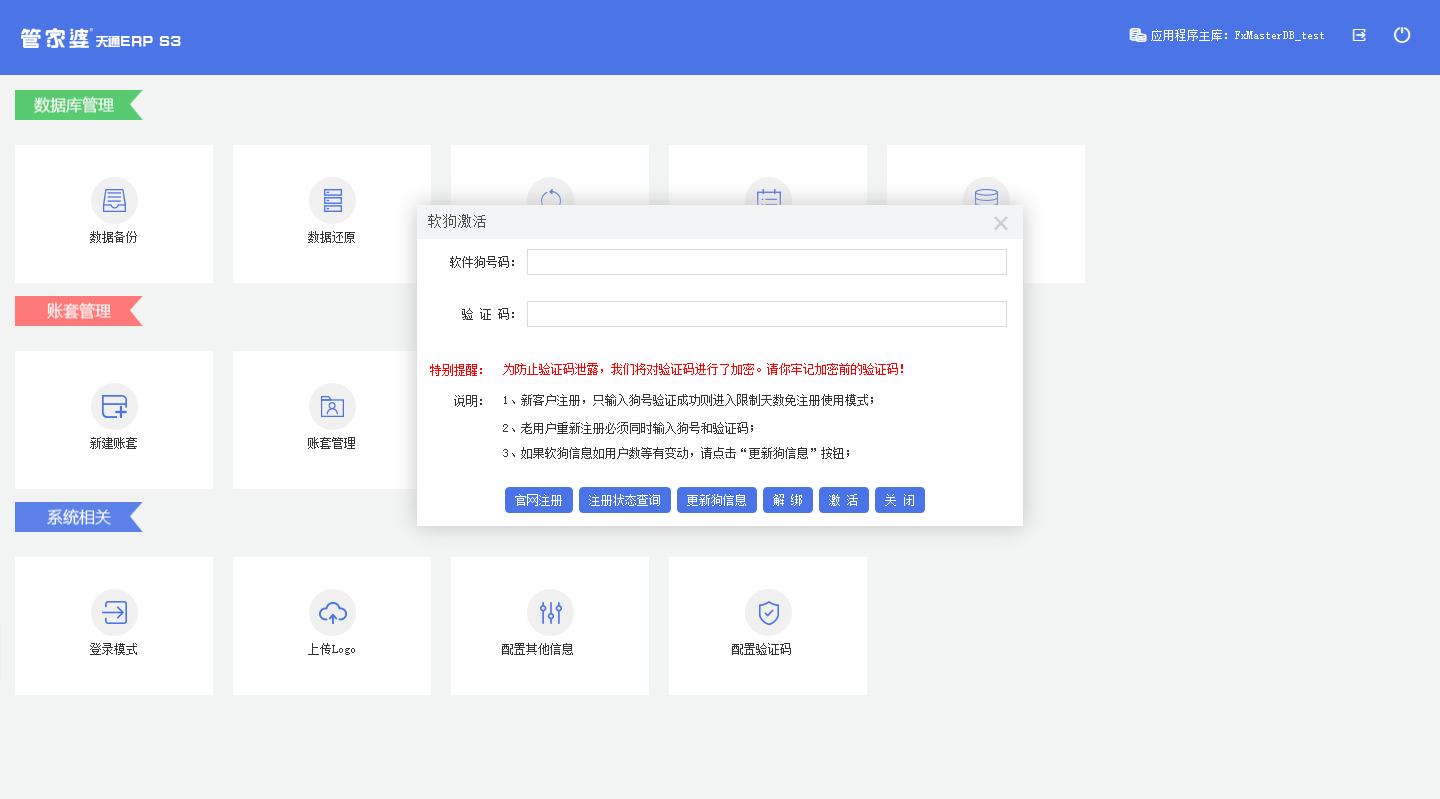Viewport: 1440px width, 799px height.
Task: Click instruction line 3 about 更新狗信息
Action: (x=677, y=453)
